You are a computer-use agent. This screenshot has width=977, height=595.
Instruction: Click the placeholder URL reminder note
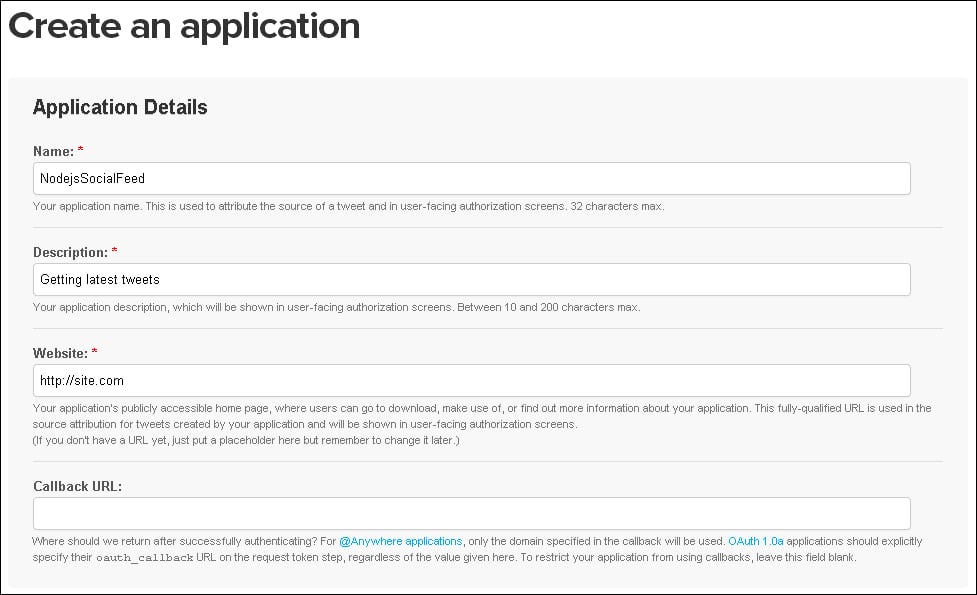pyautogui.click(x=246, y=440)
